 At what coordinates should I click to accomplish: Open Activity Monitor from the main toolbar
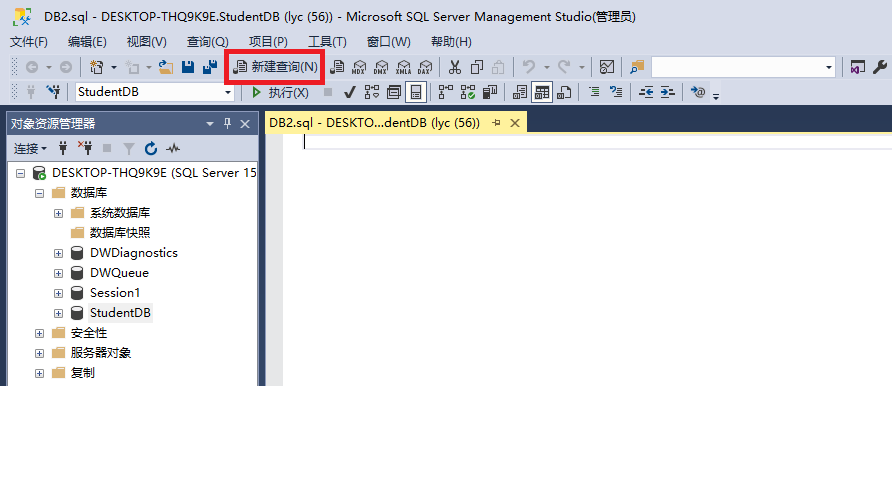[x=607, y=67]
